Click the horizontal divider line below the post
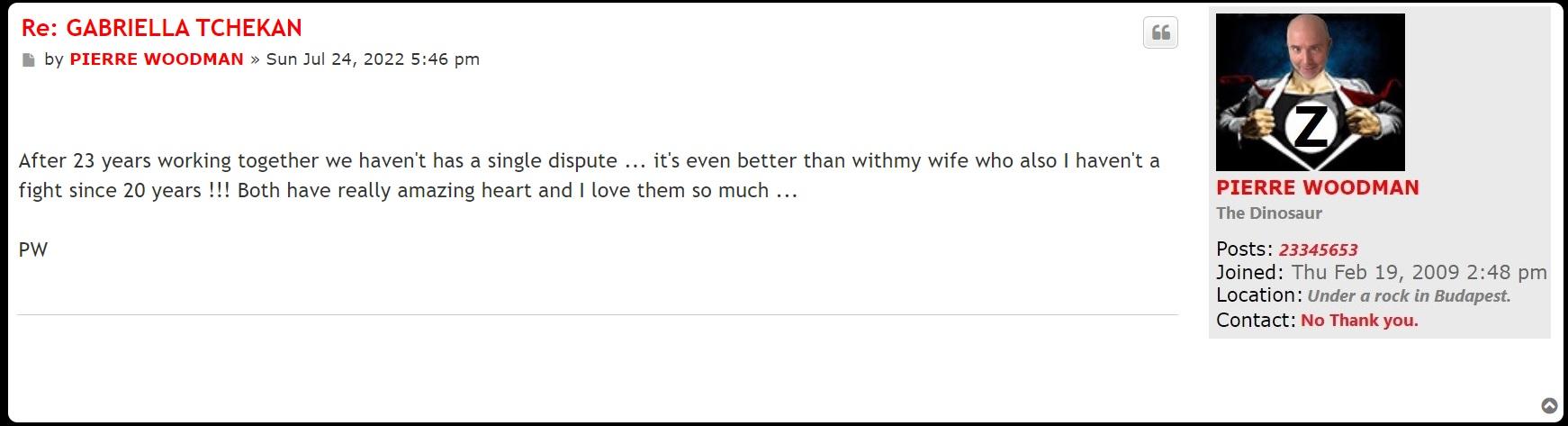1568x426 pixels. point(598,315)
